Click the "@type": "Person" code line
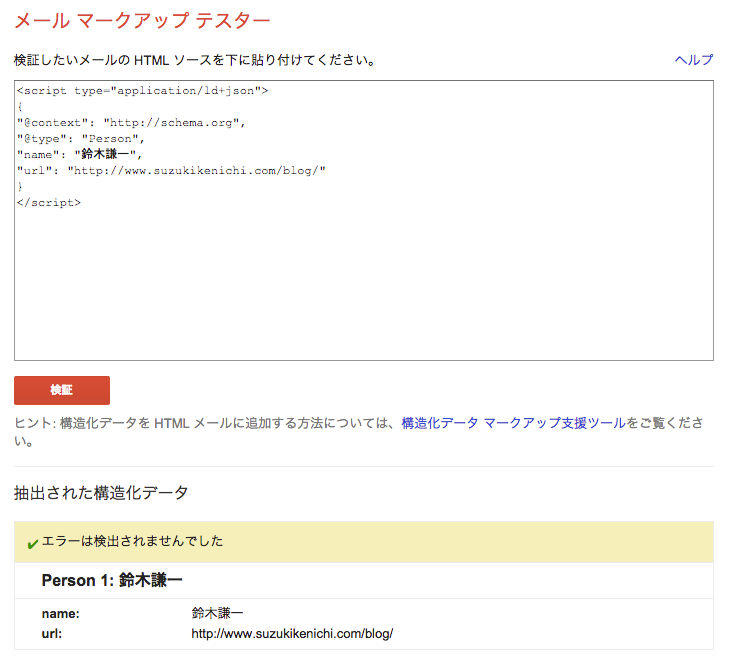The width and height of the screenshot is (734, 662). point(81,139)
